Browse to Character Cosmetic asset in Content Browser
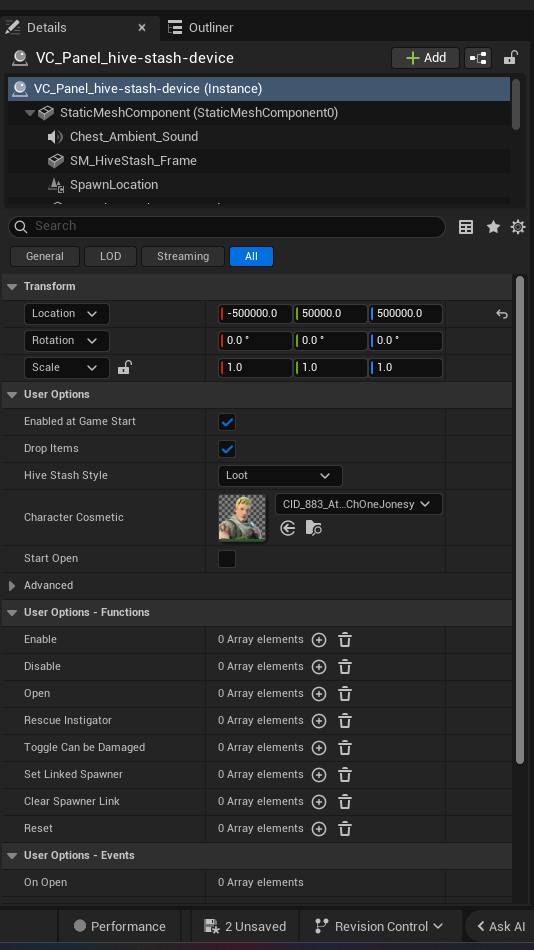 pos(313,528)
